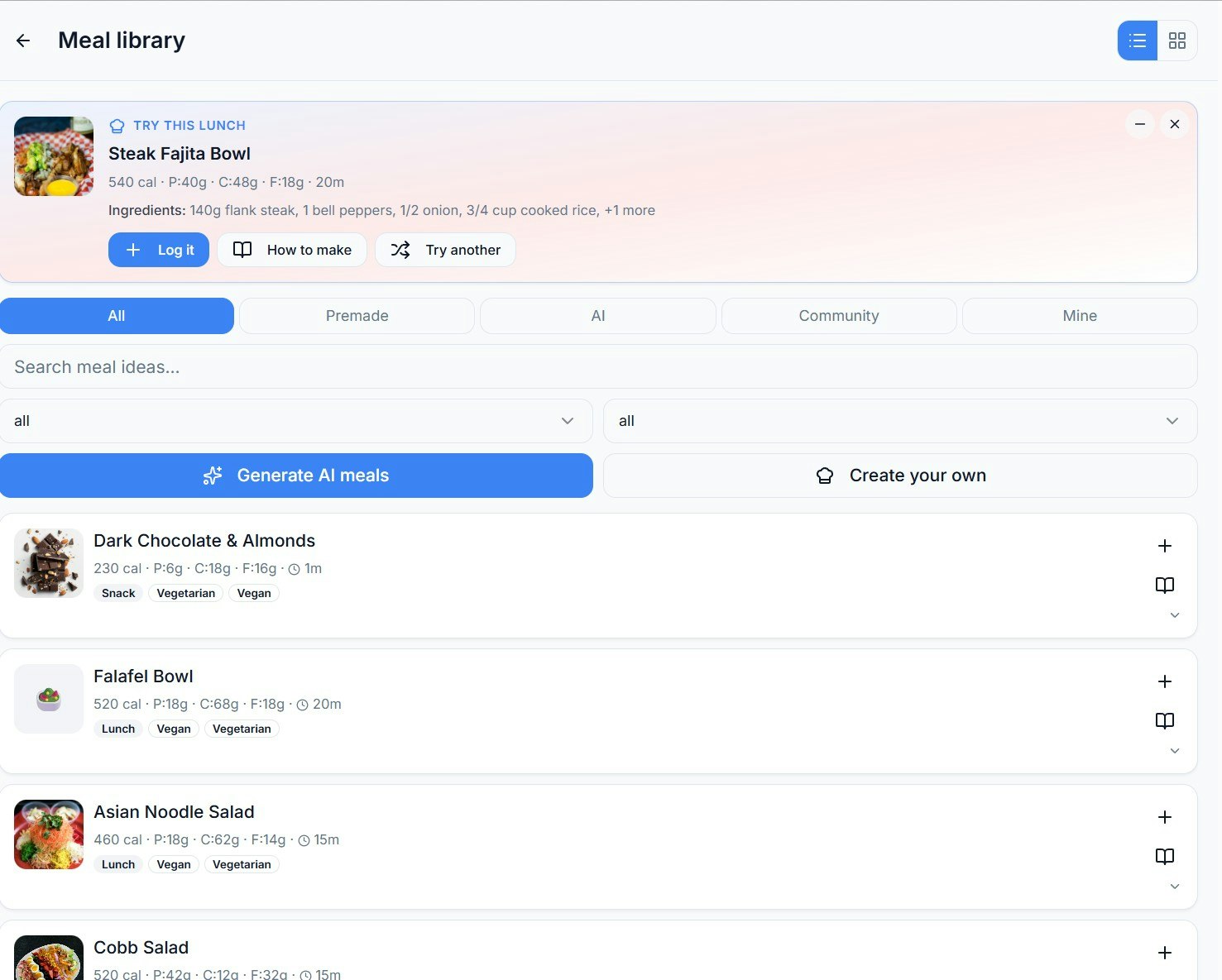Open Asian Noodle Salad thumbnail
The image size is (1222, 980).
point(49,834)
